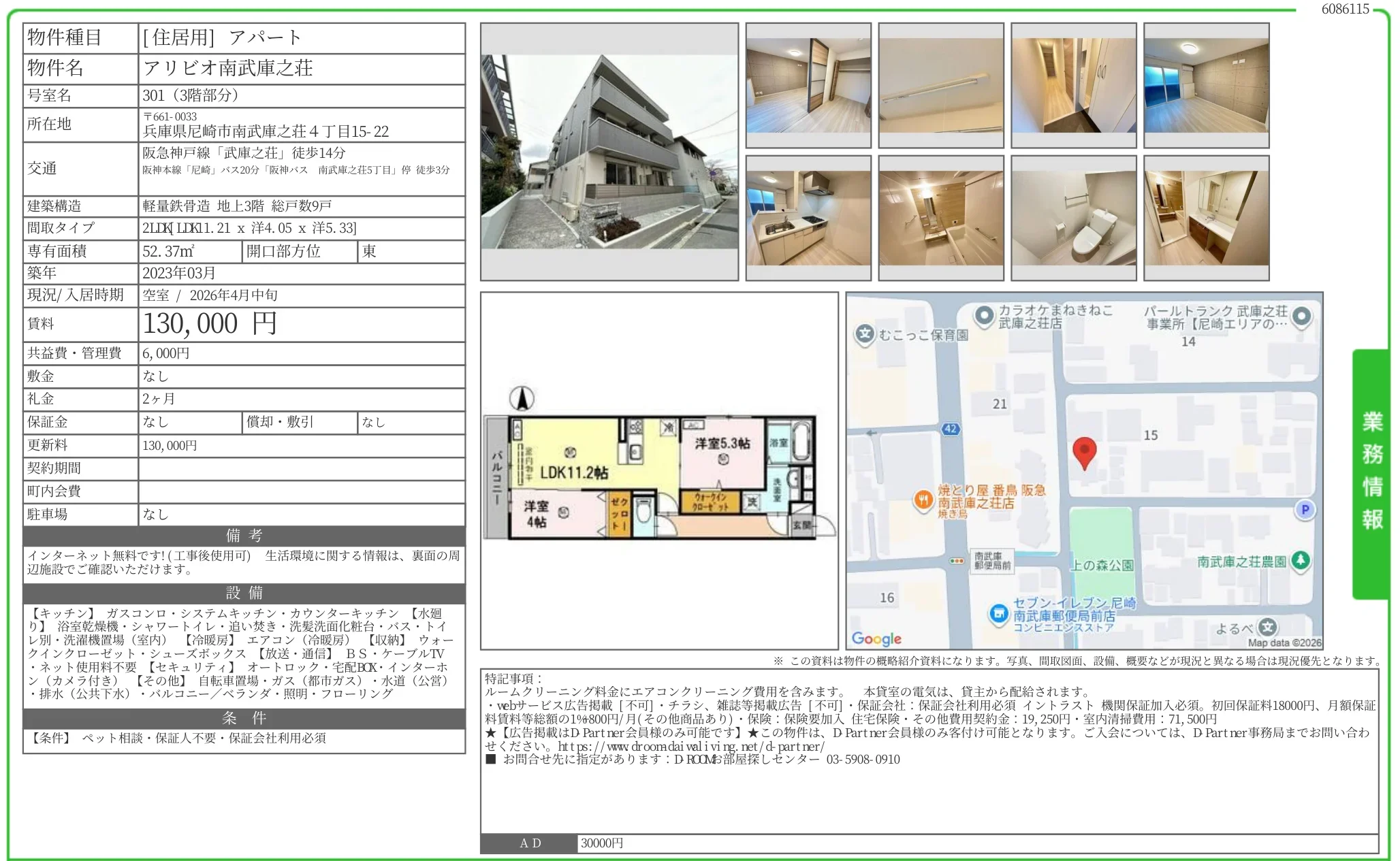Viewport: 1400px width, 861px height.
Task: Click the north compass arrow on floor plan
Action: [522, 398]
